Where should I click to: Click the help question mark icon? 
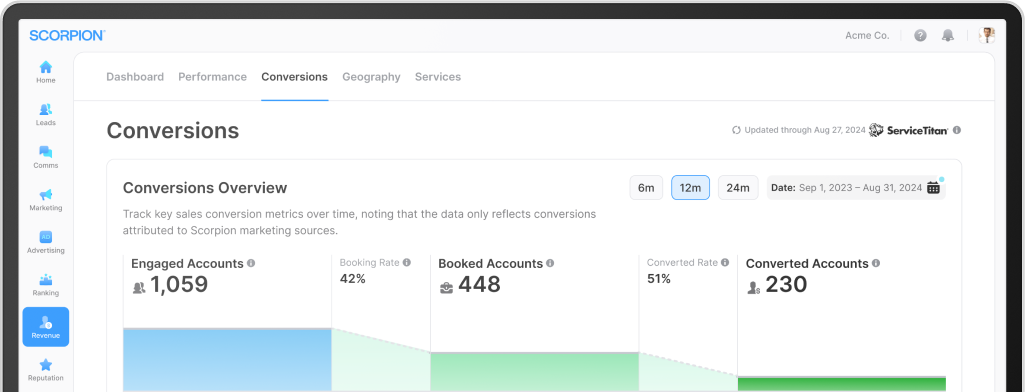pos(920,36)
